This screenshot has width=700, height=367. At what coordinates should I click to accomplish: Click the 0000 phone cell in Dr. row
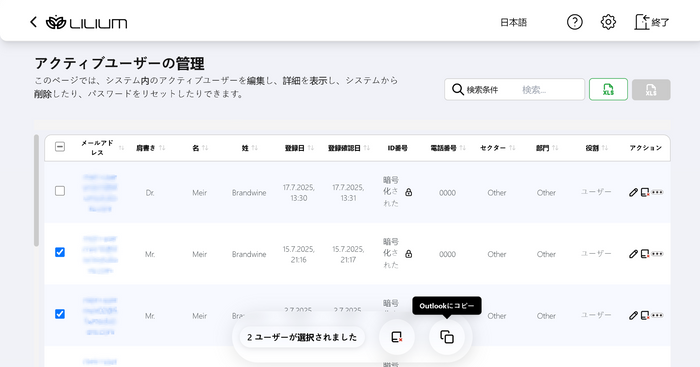tap(447, 193)
